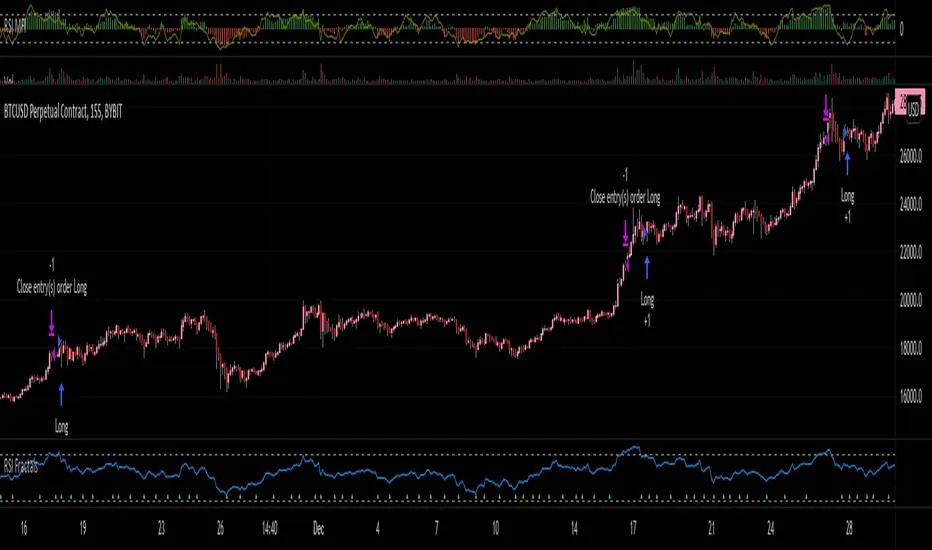Click the 20000.0 price axis label

(911, 300)
